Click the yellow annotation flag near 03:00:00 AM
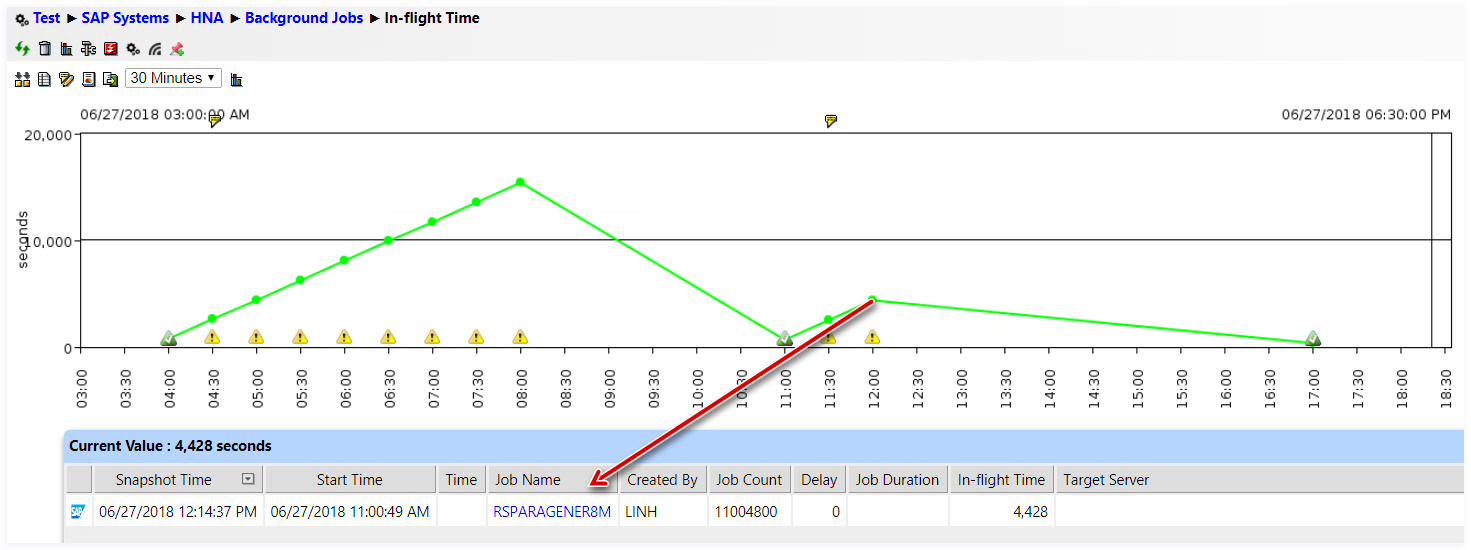1471x550 pixels. tap(215, 121)
